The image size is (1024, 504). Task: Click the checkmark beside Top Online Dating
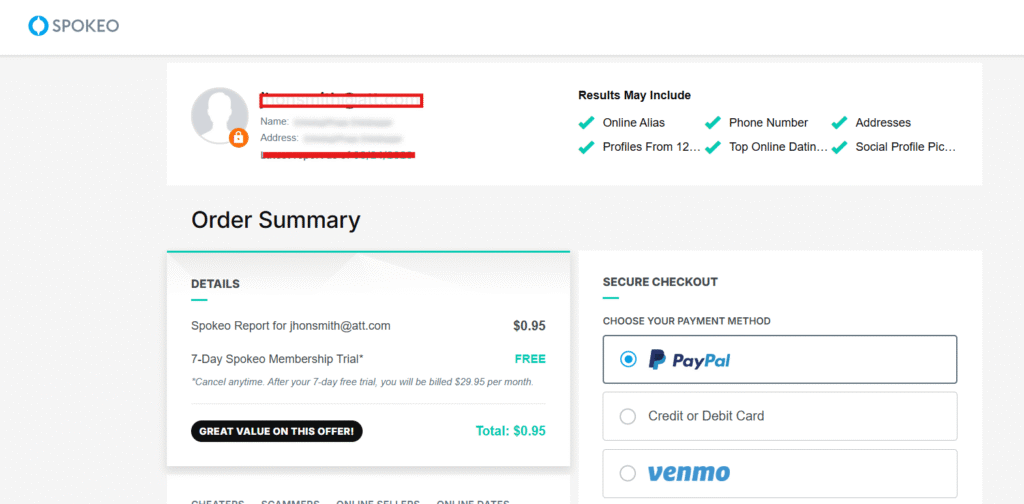click(713, 147)
